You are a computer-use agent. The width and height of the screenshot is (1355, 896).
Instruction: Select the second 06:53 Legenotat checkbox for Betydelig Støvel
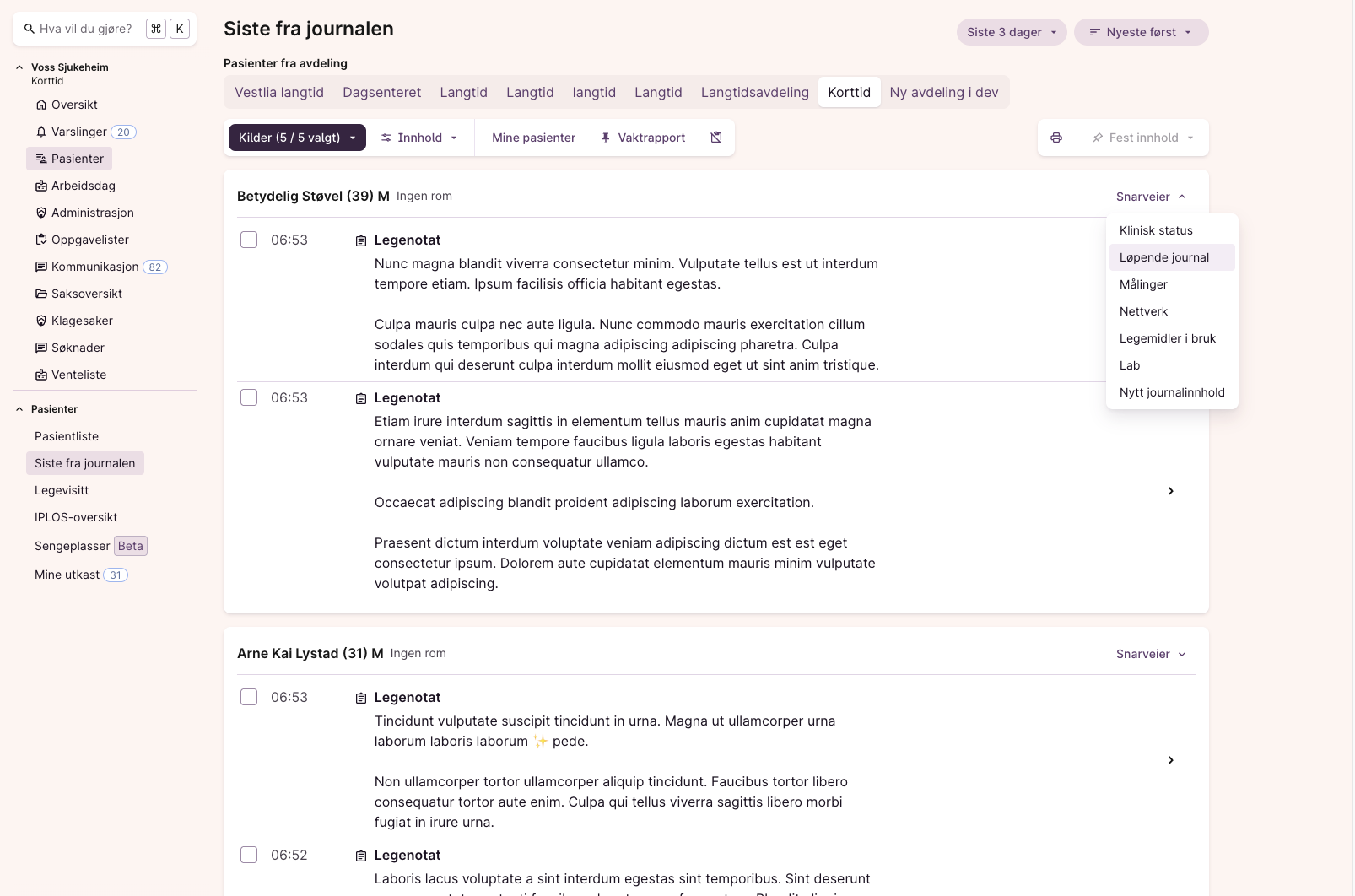tap(249, 397)
